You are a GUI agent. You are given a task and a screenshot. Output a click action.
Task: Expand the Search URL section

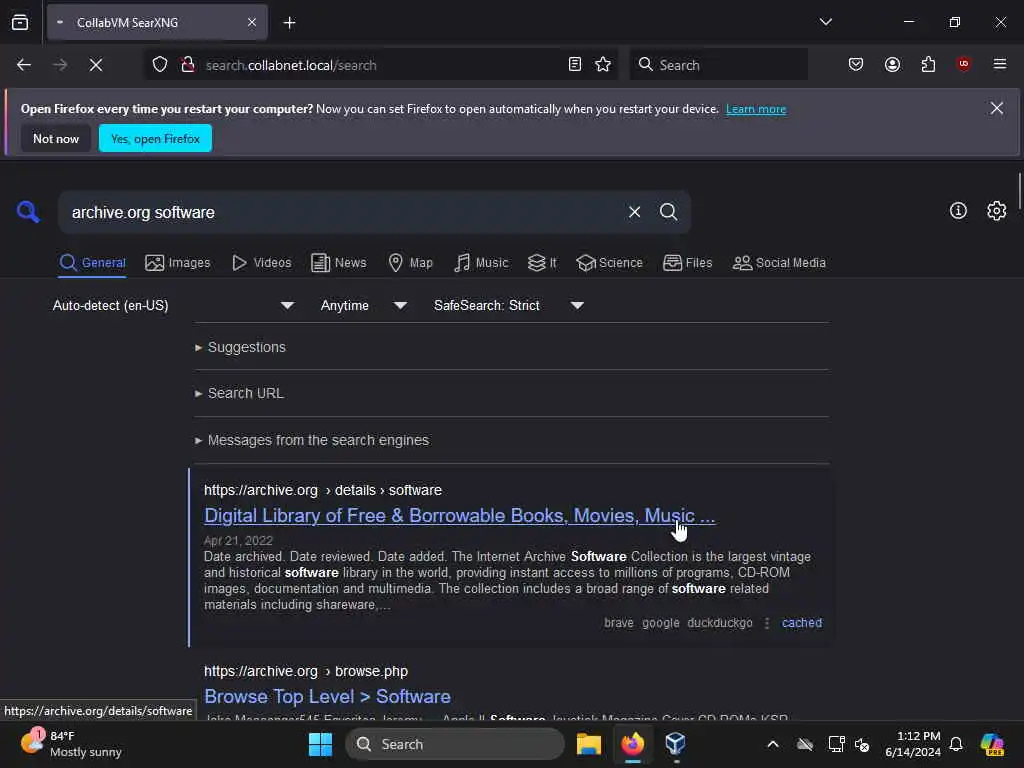[240, 393]
